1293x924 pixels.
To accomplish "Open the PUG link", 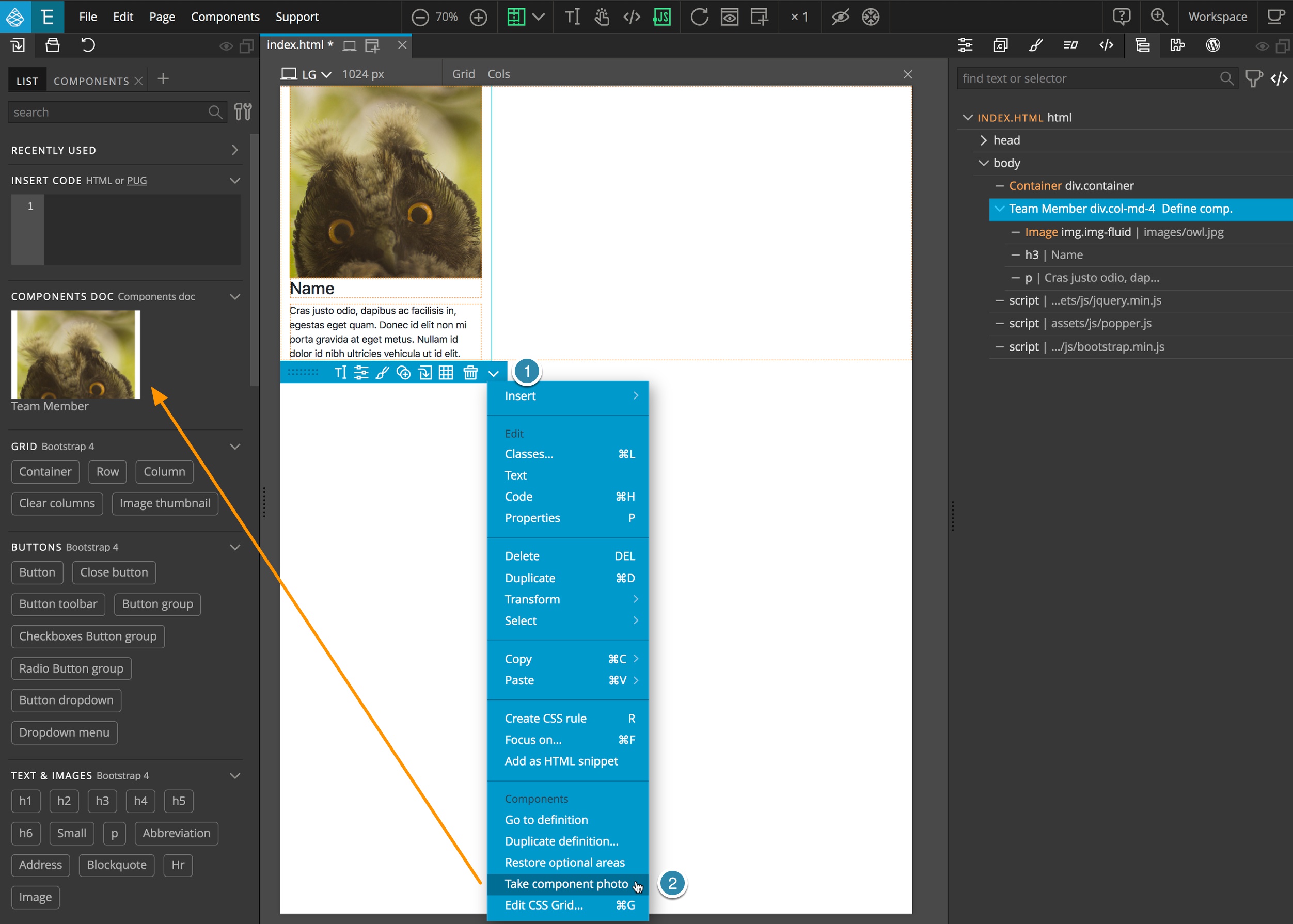I will (x=137, y=180).
